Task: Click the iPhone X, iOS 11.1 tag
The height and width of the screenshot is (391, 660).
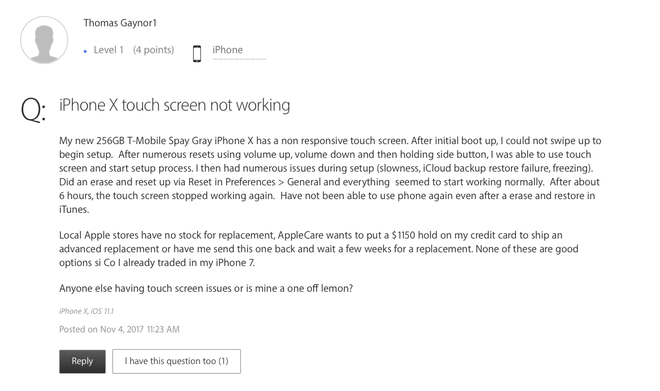Action: [x=86, y=311]
